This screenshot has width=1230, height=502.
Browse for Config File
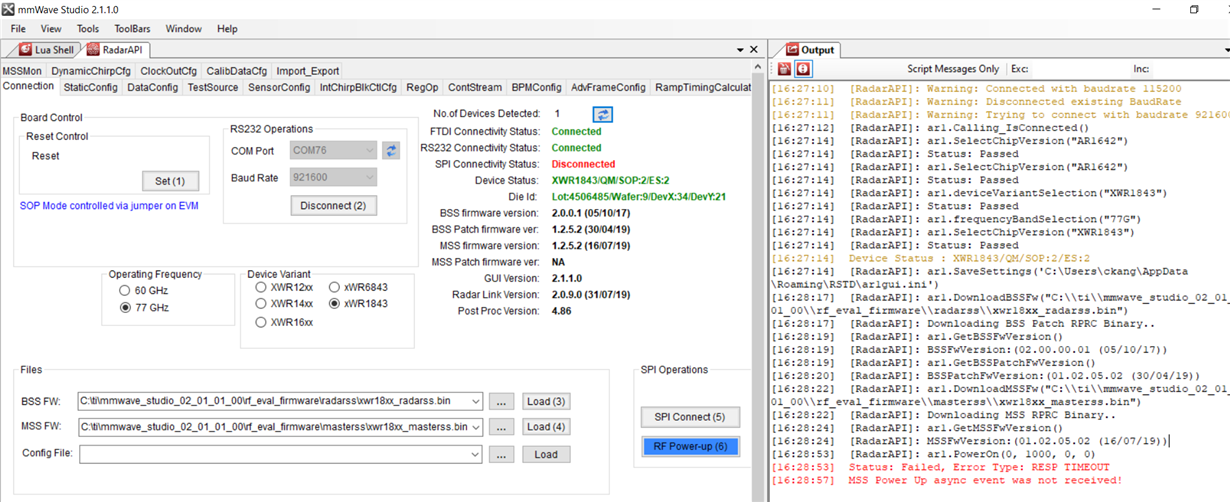click(x=502, y=454)
